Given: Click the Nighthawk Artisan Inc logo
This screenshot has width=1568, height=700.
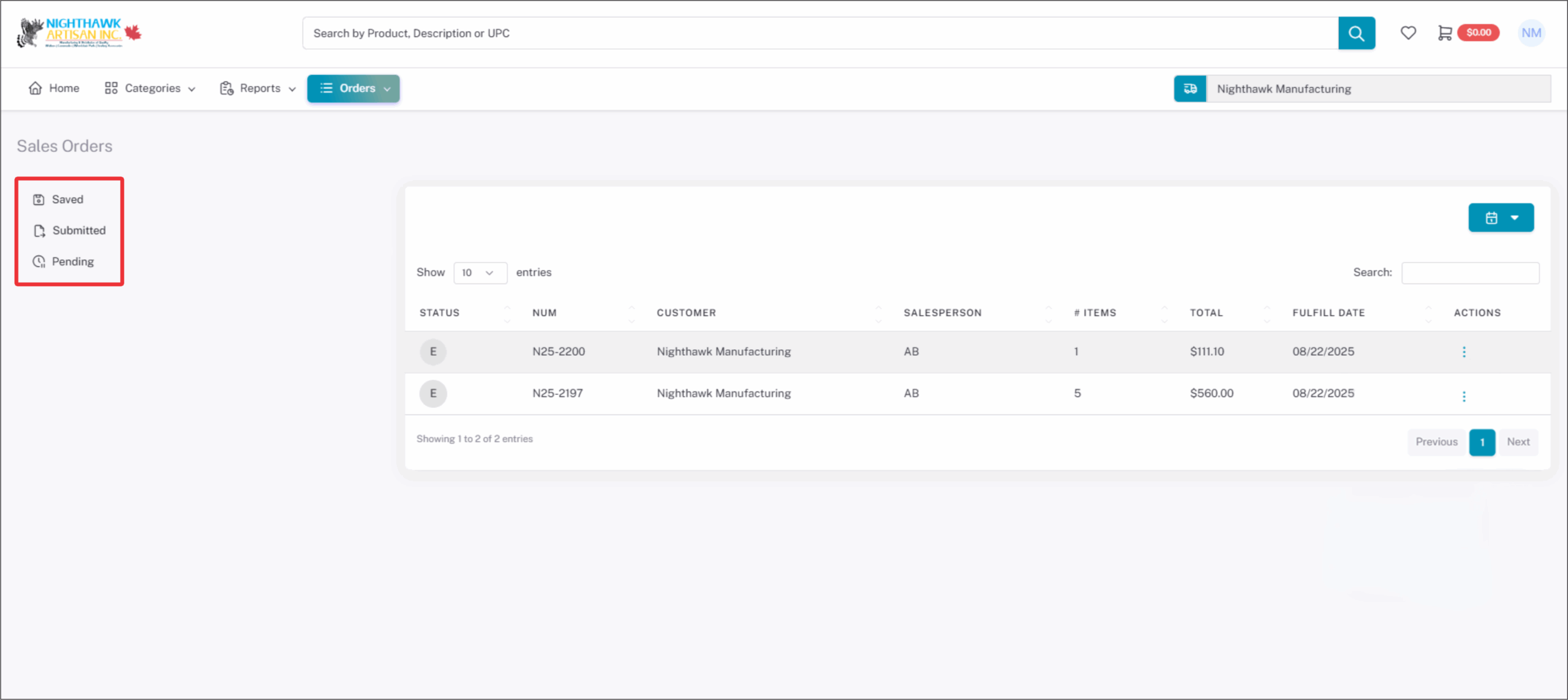Looking at the screenshot, I should [x=79, y=33].
